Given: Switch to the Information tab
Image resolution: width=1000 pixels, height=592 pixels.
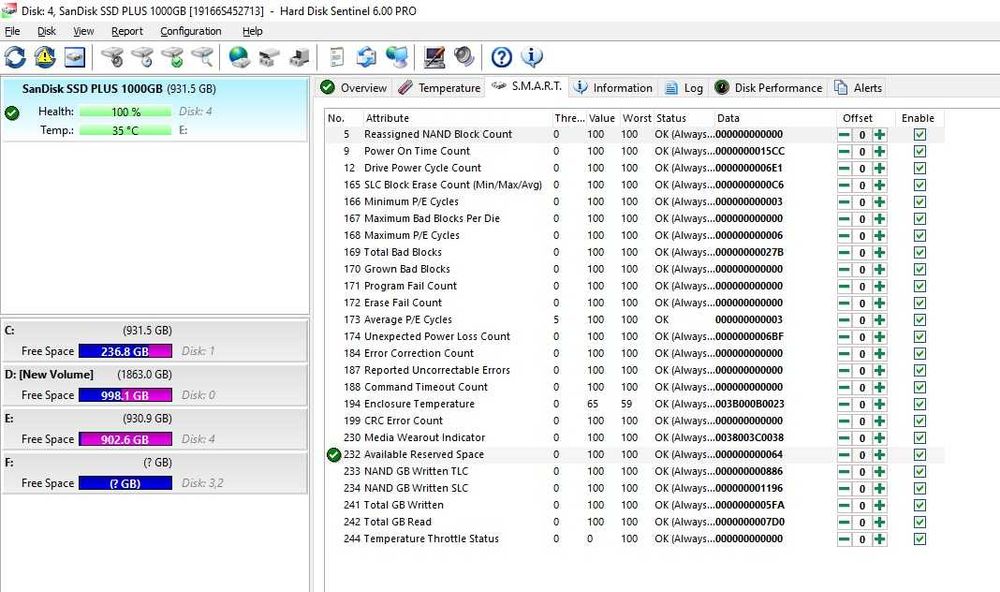Looking at the screenshot, I should 613,88.
